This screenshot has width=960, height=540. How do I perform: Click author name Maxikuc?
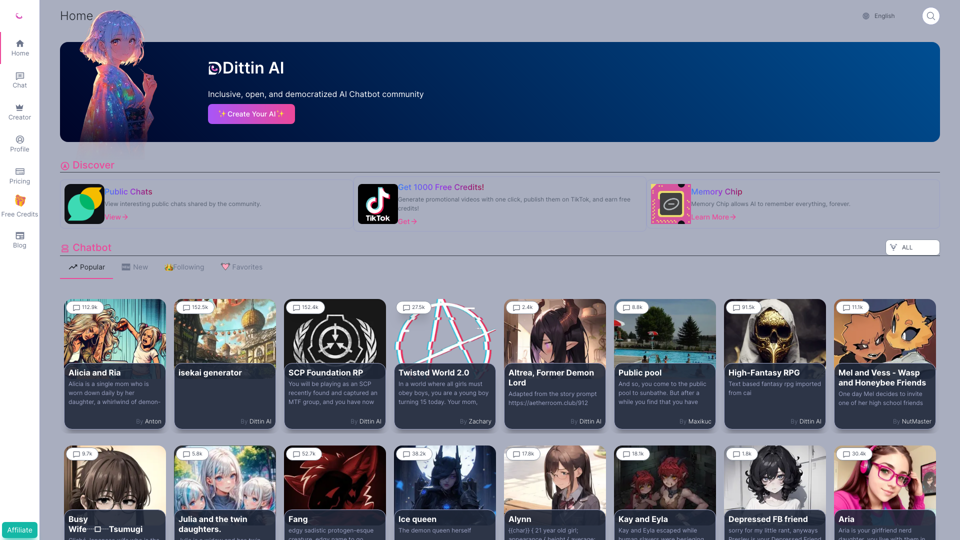pos(700,421)
